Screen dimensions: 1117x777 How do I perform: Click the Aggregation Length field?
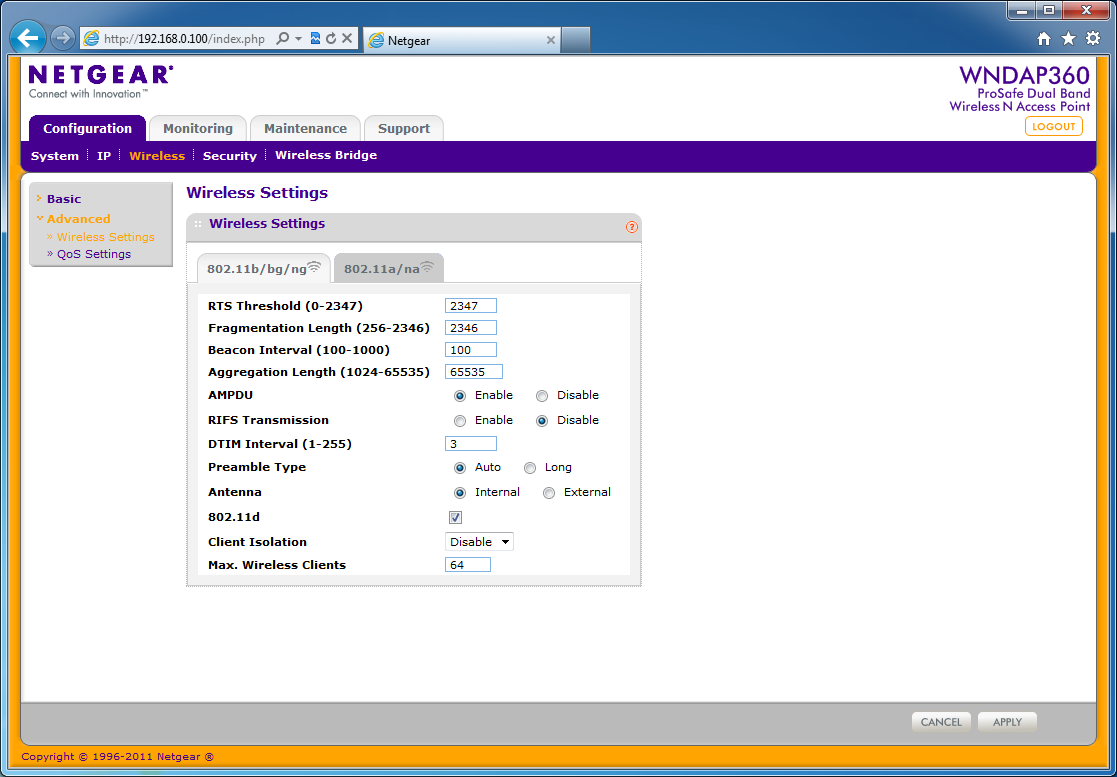click(474, 372)
